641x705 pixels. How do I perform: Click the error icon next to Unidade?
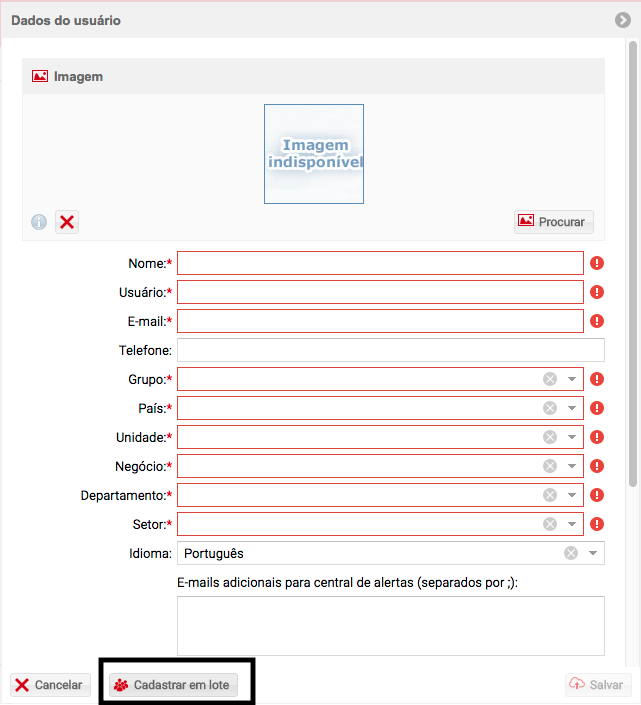click(x=597, y=437)
